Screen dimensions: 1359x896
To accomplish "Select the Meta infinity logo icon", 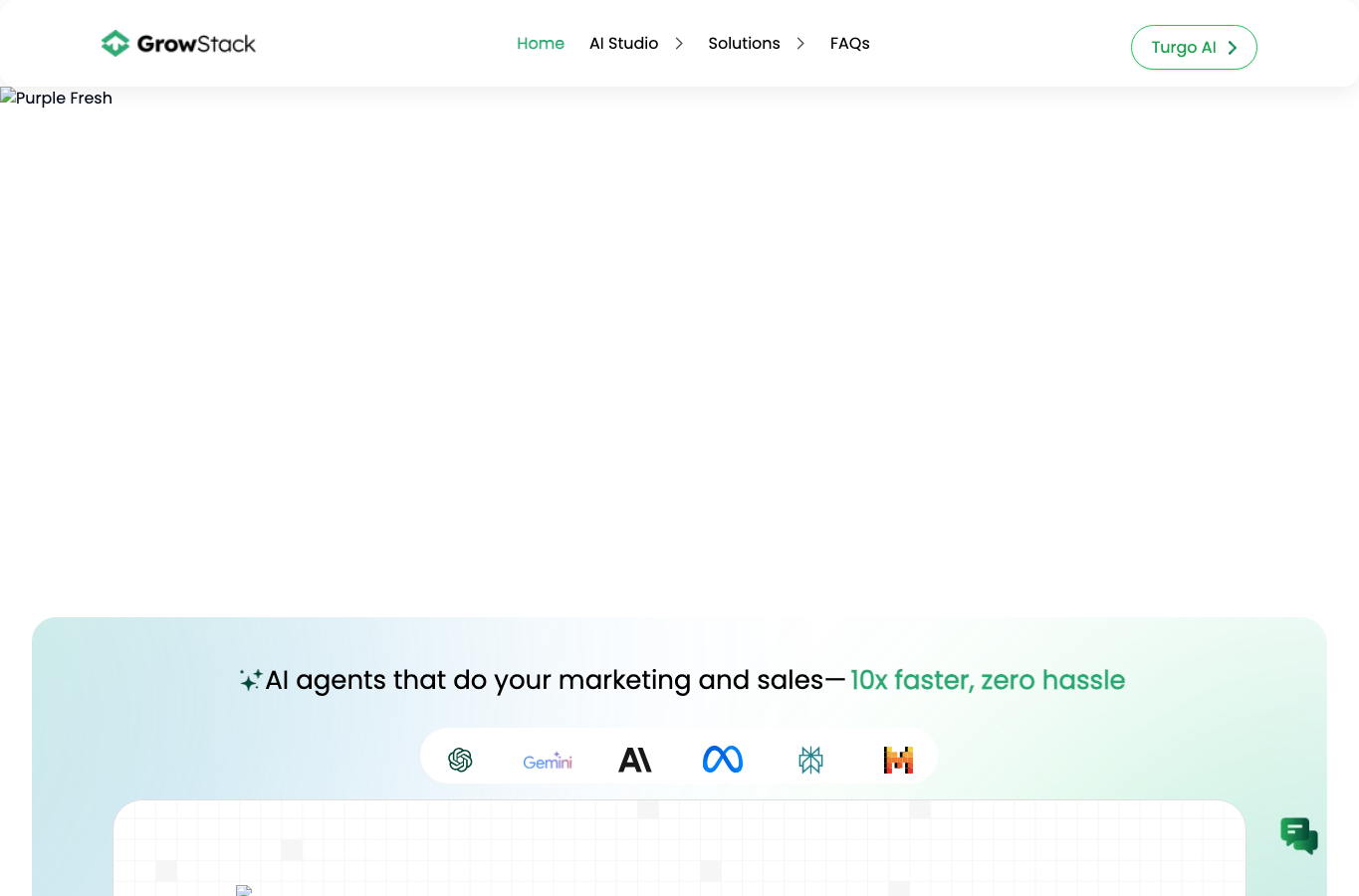I will [723, 760].
